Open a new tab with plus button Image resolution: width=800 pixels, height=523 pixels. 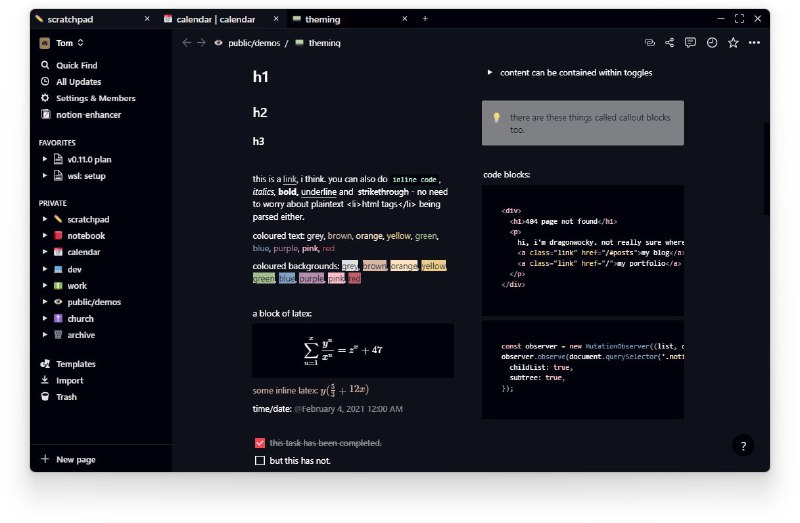click(425, 18)
